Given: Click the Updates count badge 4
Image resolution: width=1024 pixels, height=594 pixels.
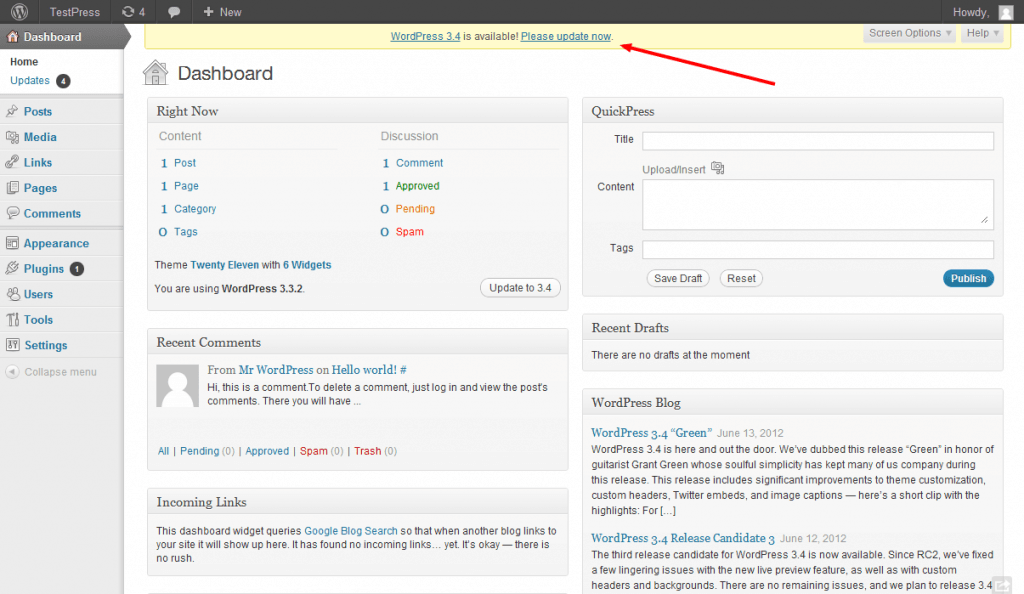Looking at the screenshot, I should pos(63,81).
